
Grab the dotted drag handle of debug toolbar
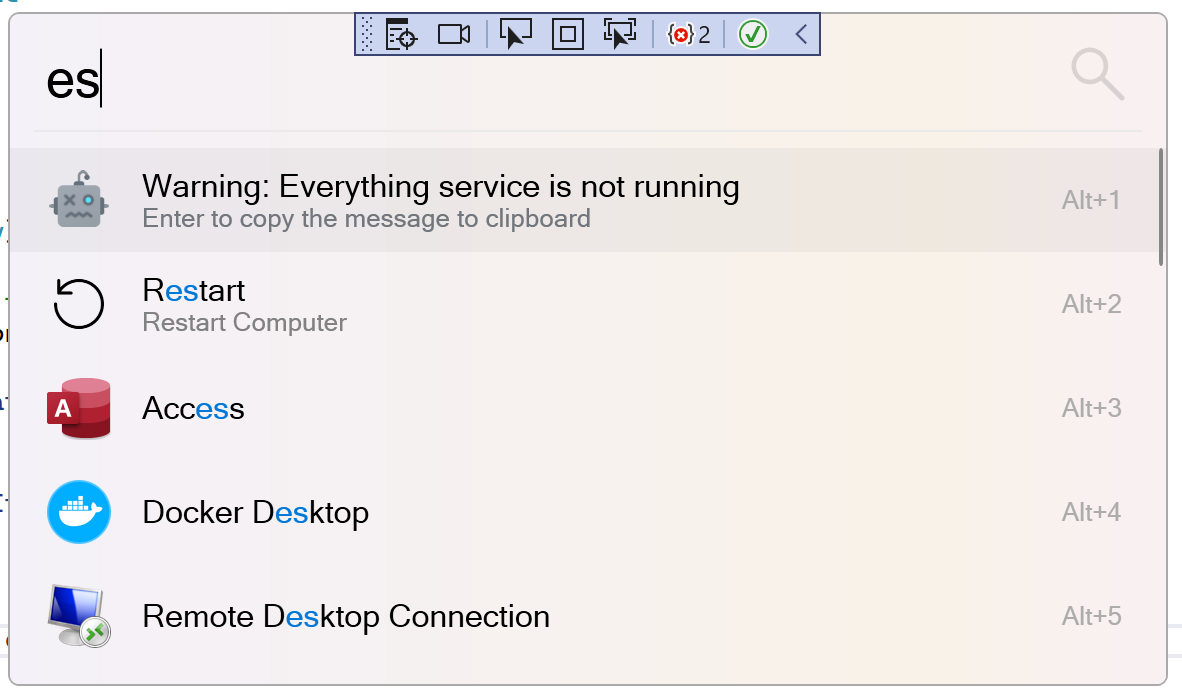(366, 34)
